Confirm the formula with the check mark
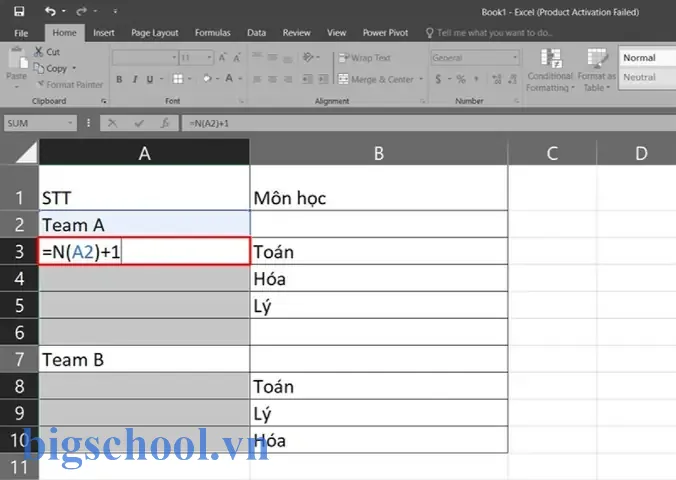Screen dimensions: 676x480 pyautogui.click(x=139, y=124)
